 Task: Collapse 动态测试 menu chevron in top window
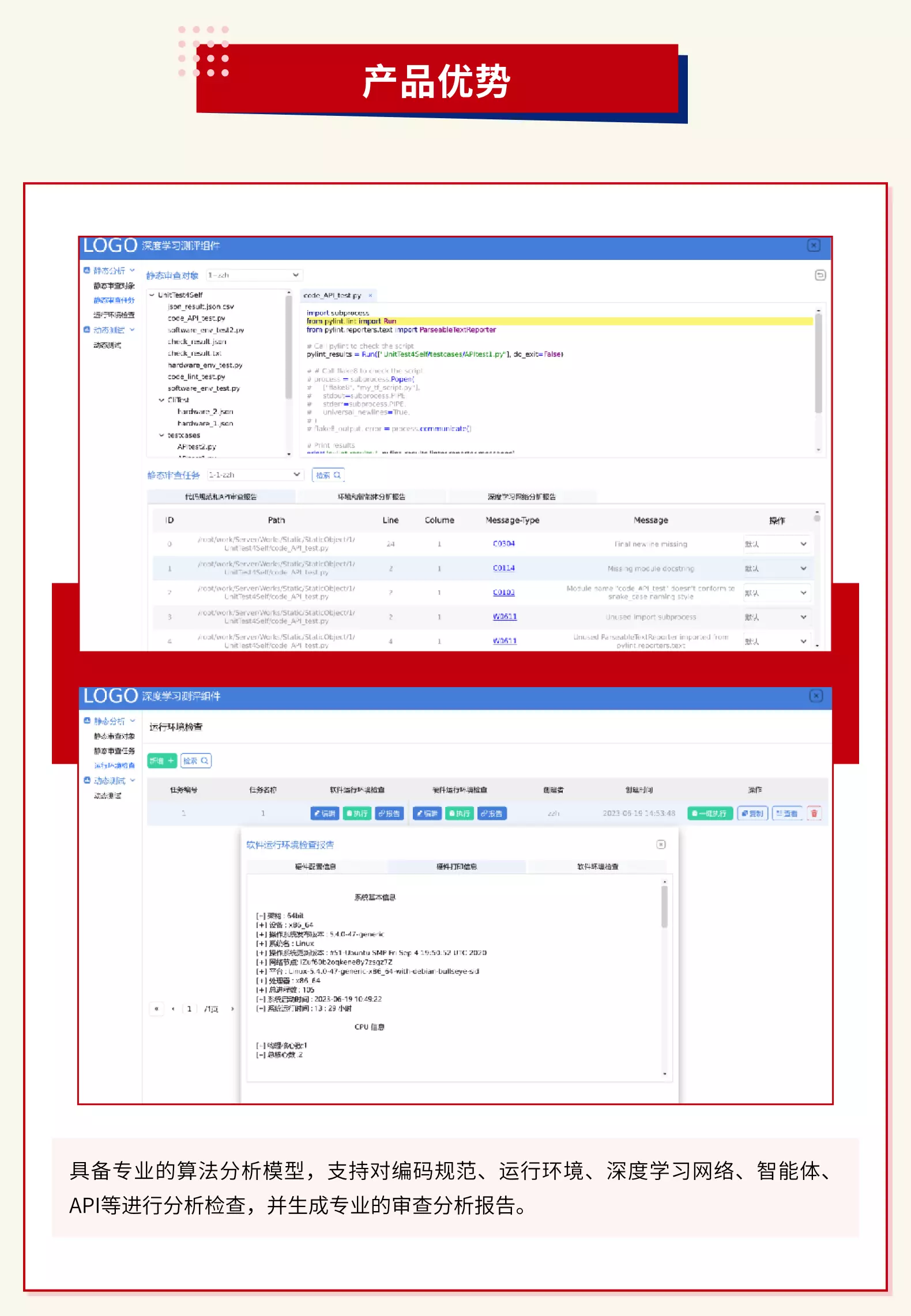(132, 330)
